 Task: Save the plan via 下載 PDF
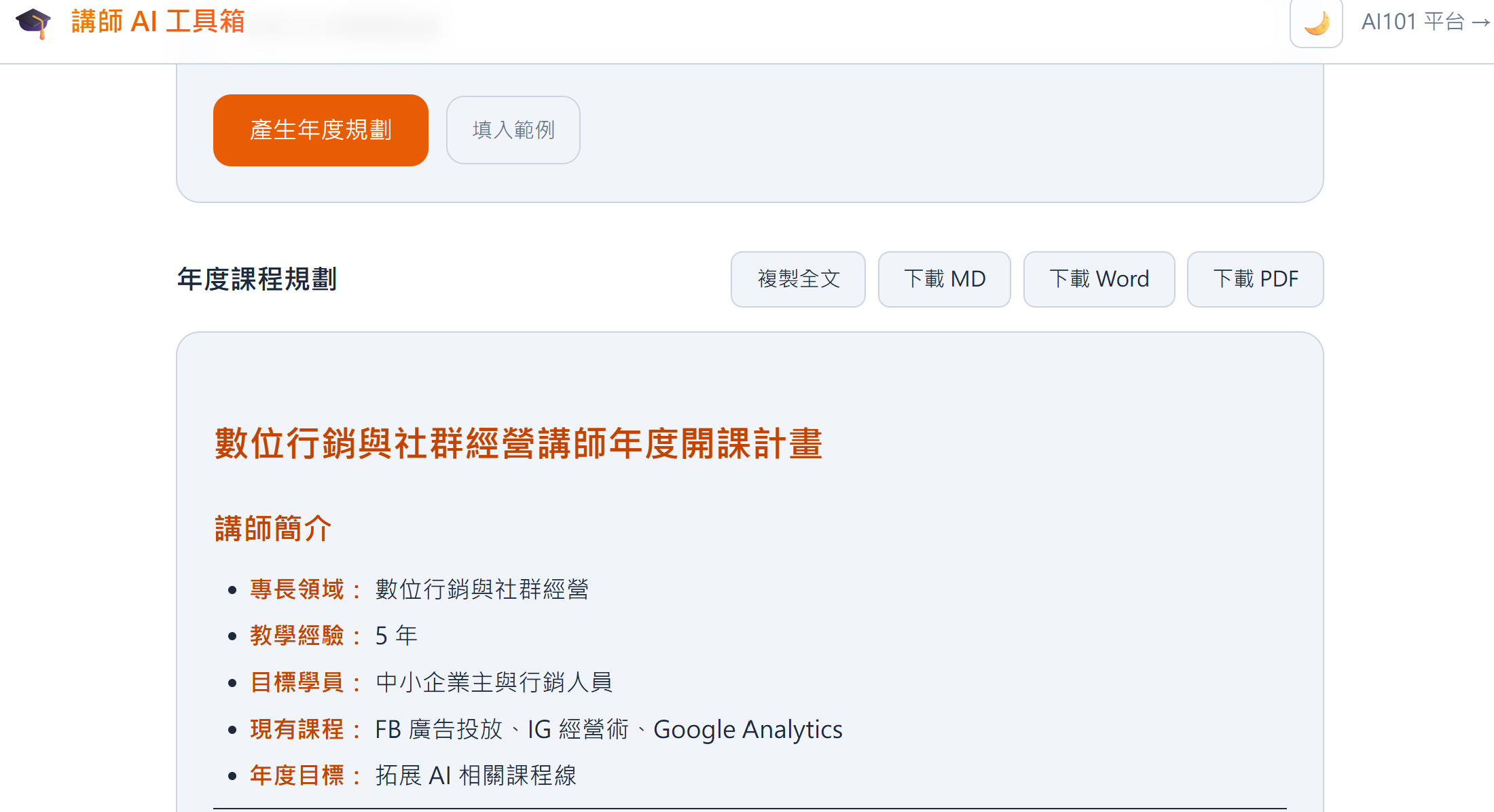pos(1255,279)
